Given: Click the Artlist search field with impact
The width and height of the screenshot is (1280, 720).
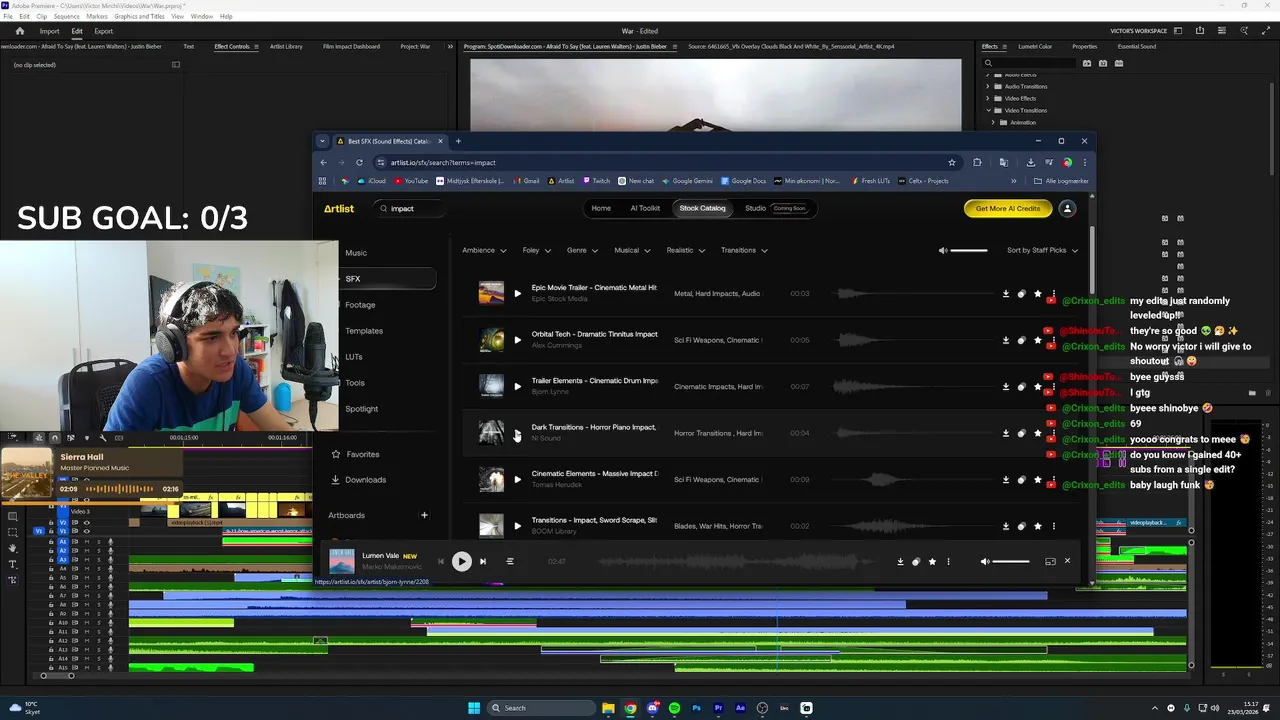Looking at the screenshot, I should click(410, 208).
